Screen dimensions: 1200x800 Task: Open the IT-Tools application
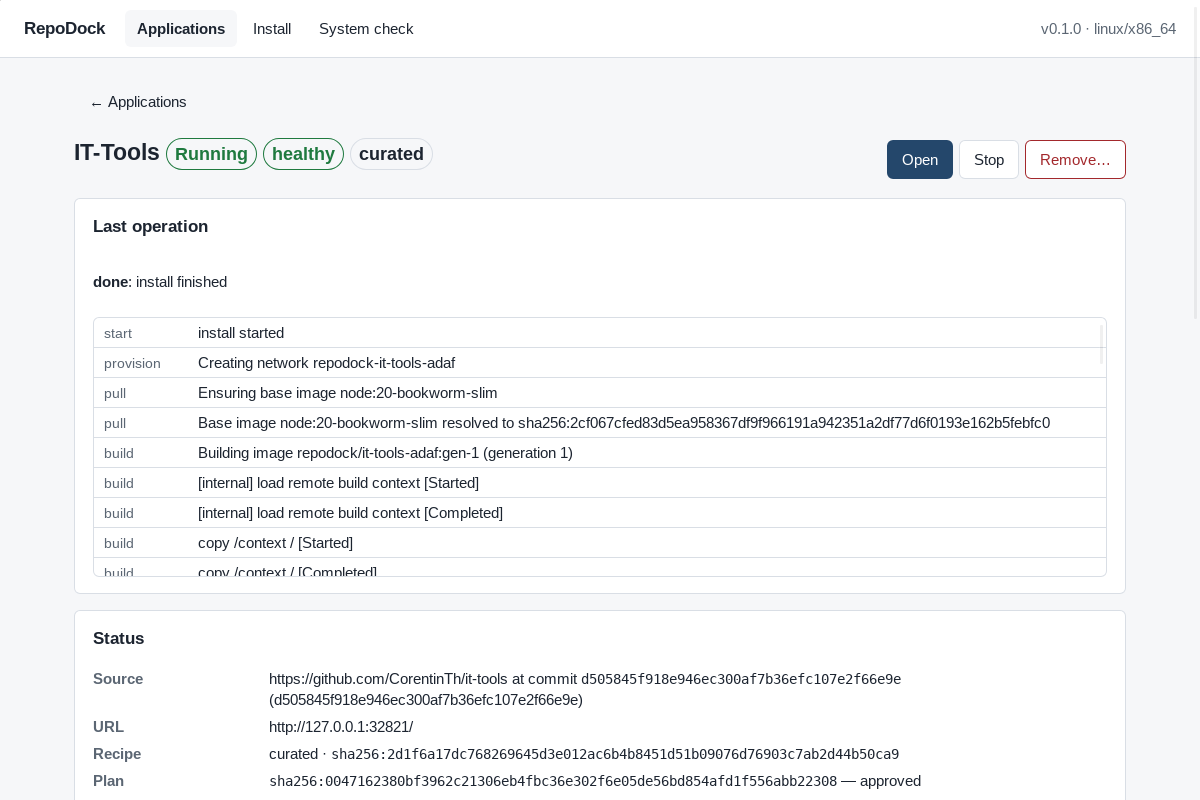point(920,160)
